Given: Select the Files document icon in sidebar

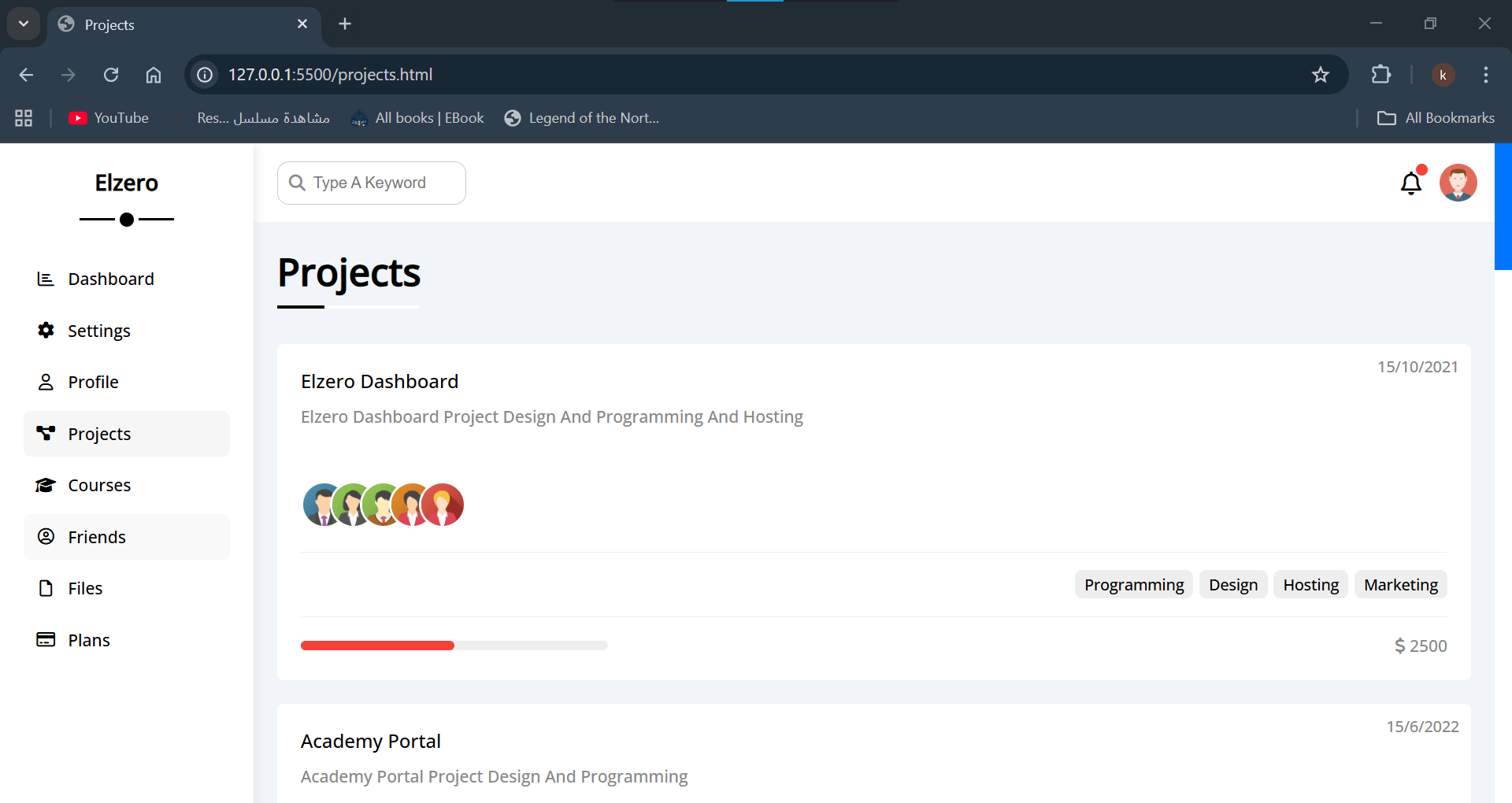Looking at the screenshot, I should click(x=45, y=588).
